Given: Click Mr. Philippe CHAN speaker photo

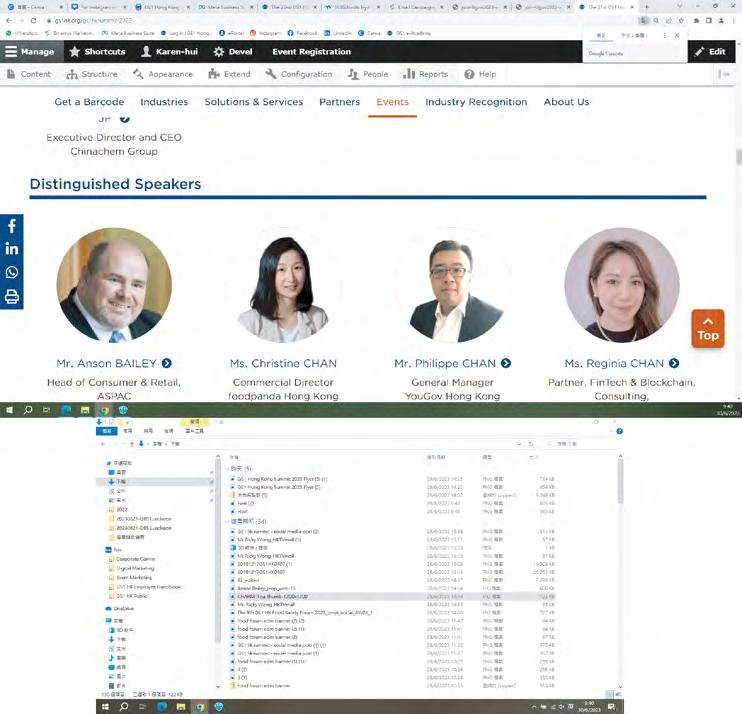Looking at the screenshot, I should (x=453, y=285).
